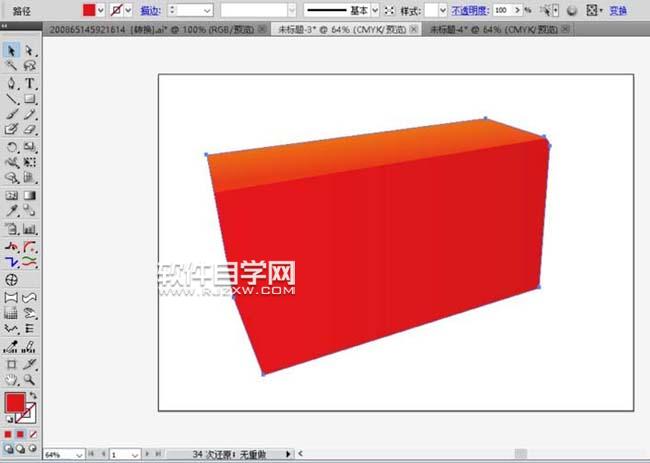The width and height of the screenshot is (650, 463).
Task: Go to the next artboard arrow
Action: click(x=147, y=454)
